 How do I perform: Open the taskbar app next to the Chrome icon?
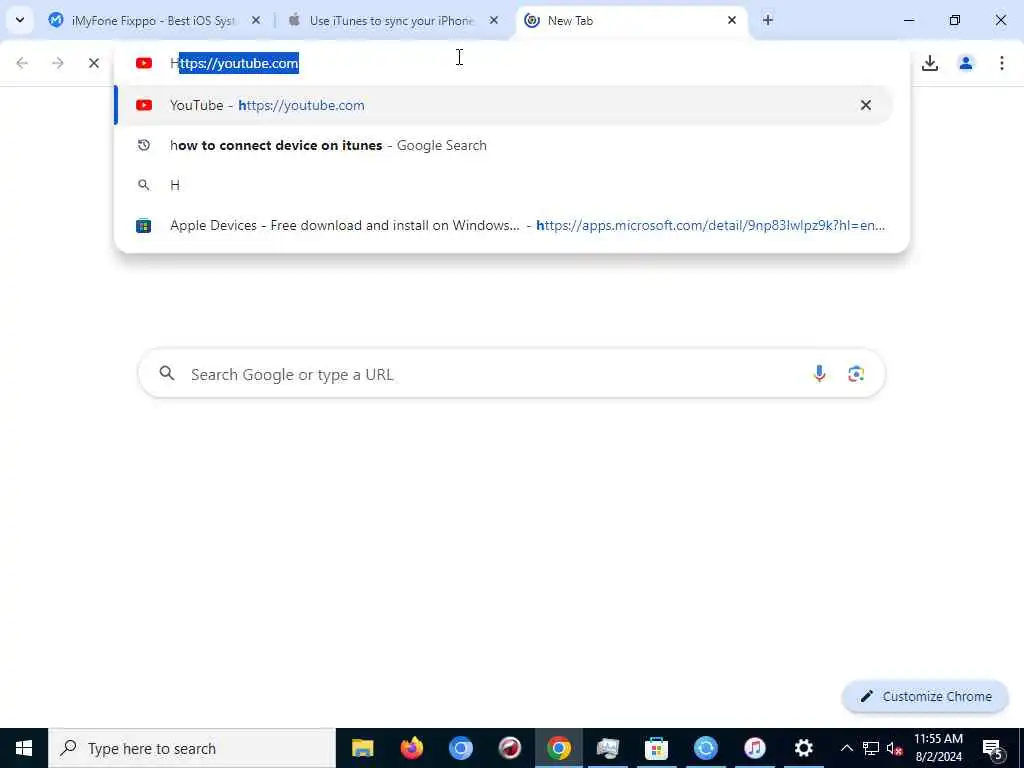pyautogui.click(x=608, y=748)
